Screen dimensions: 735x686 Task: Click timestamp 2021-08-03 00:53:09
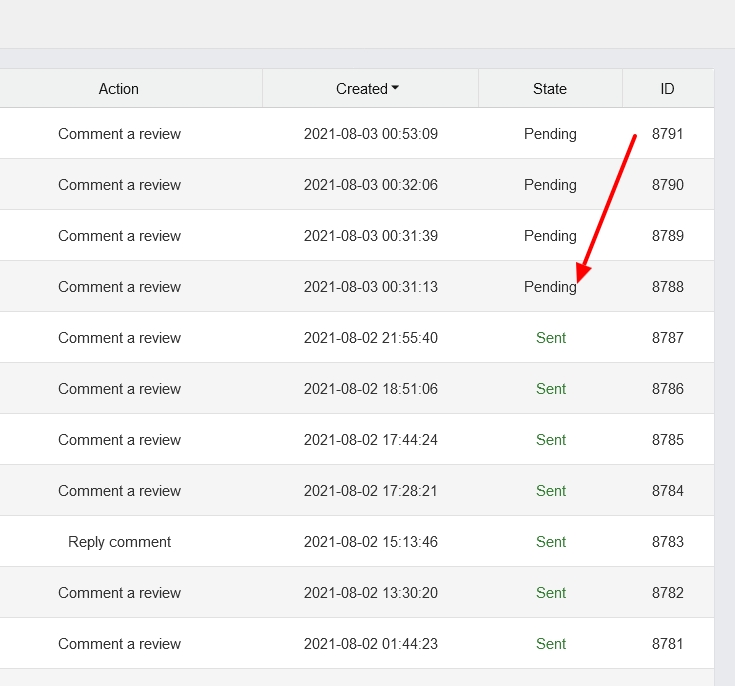(x=370, y=134)
